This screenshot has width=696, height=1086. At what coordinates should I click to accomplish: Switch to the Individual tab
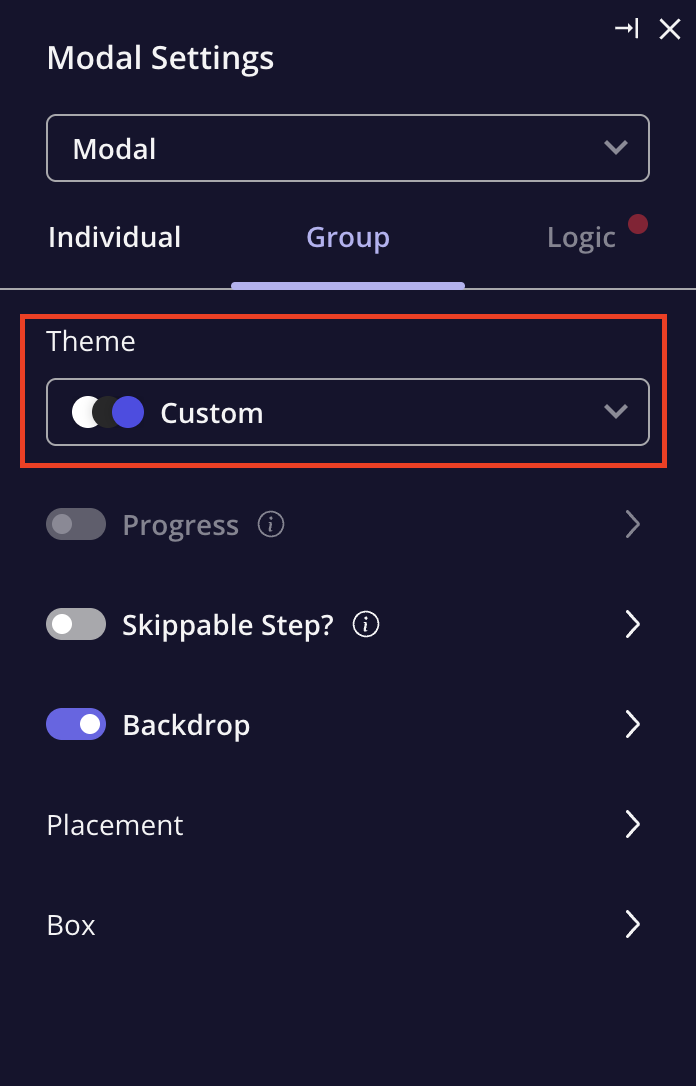click(x=115, y=238)
